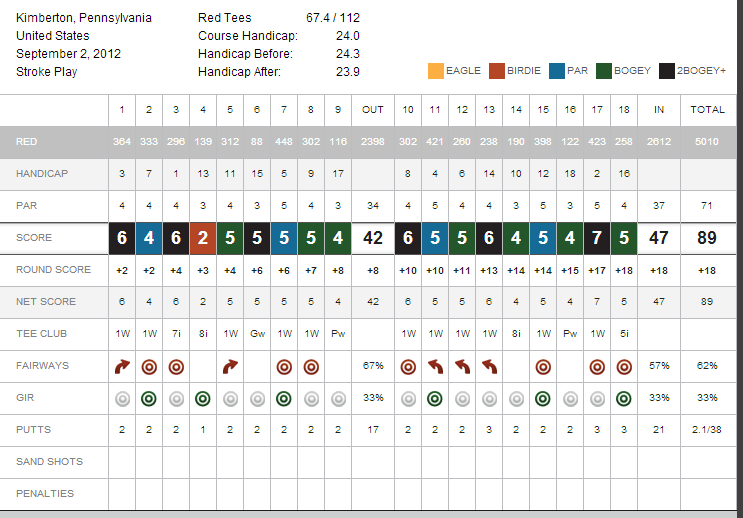Image resolution: width=743 pixels, height=518 pixels.
Task: Click the TOTAL column header
Action: click(708, 110)
